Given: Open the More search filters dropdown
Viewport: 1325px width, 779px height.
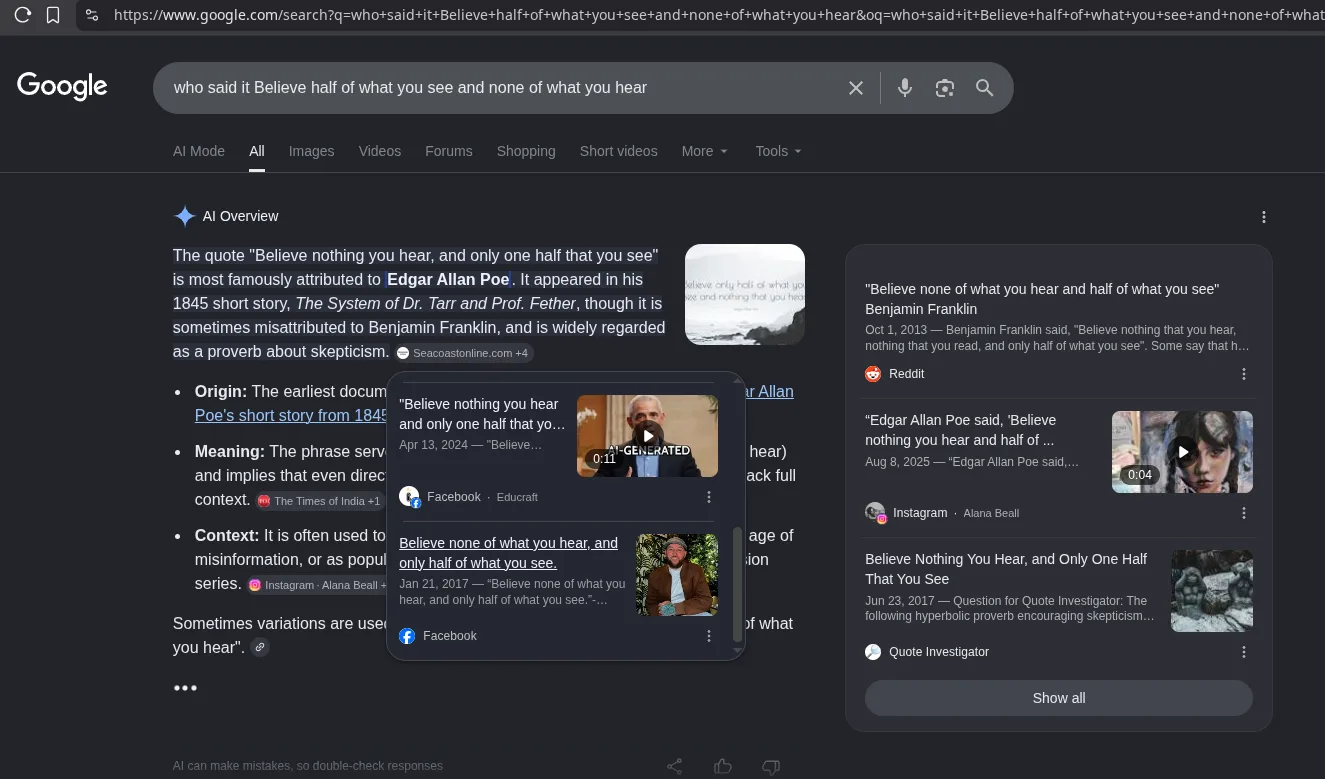Looking at the screenshot, I should pyautogui.click(x=705, y=151).
